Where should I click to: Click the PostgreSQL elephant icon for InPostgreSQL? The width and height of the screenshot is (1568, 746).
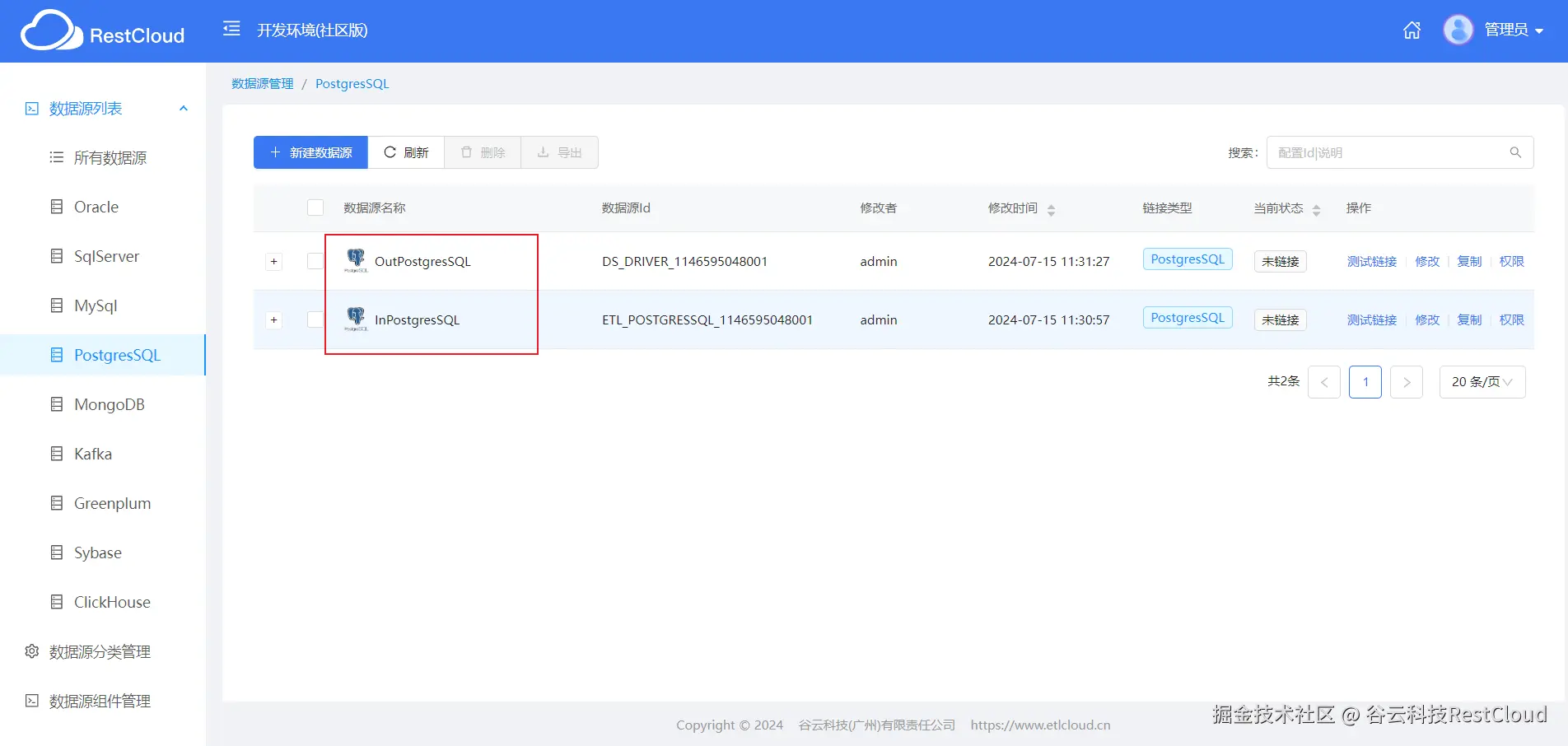tap(356, 319)
